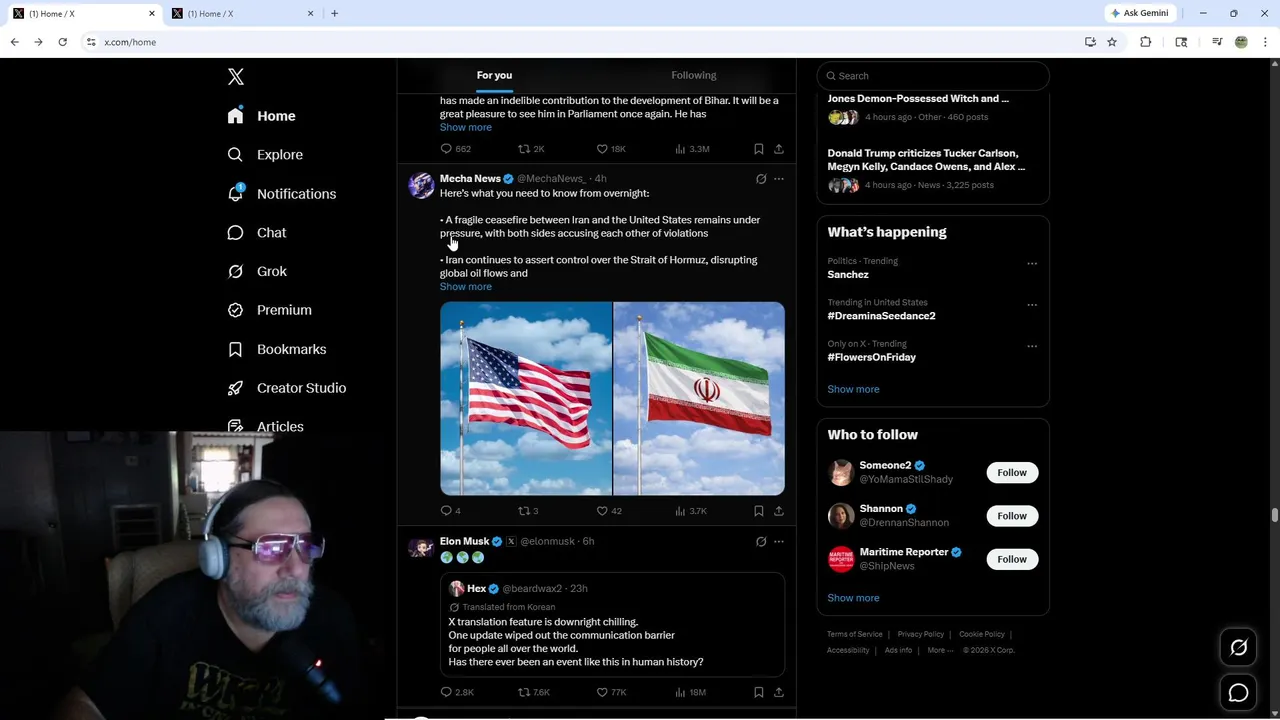
Task: Open Bookmarks icon in sidebar
Action: (235, 349)
